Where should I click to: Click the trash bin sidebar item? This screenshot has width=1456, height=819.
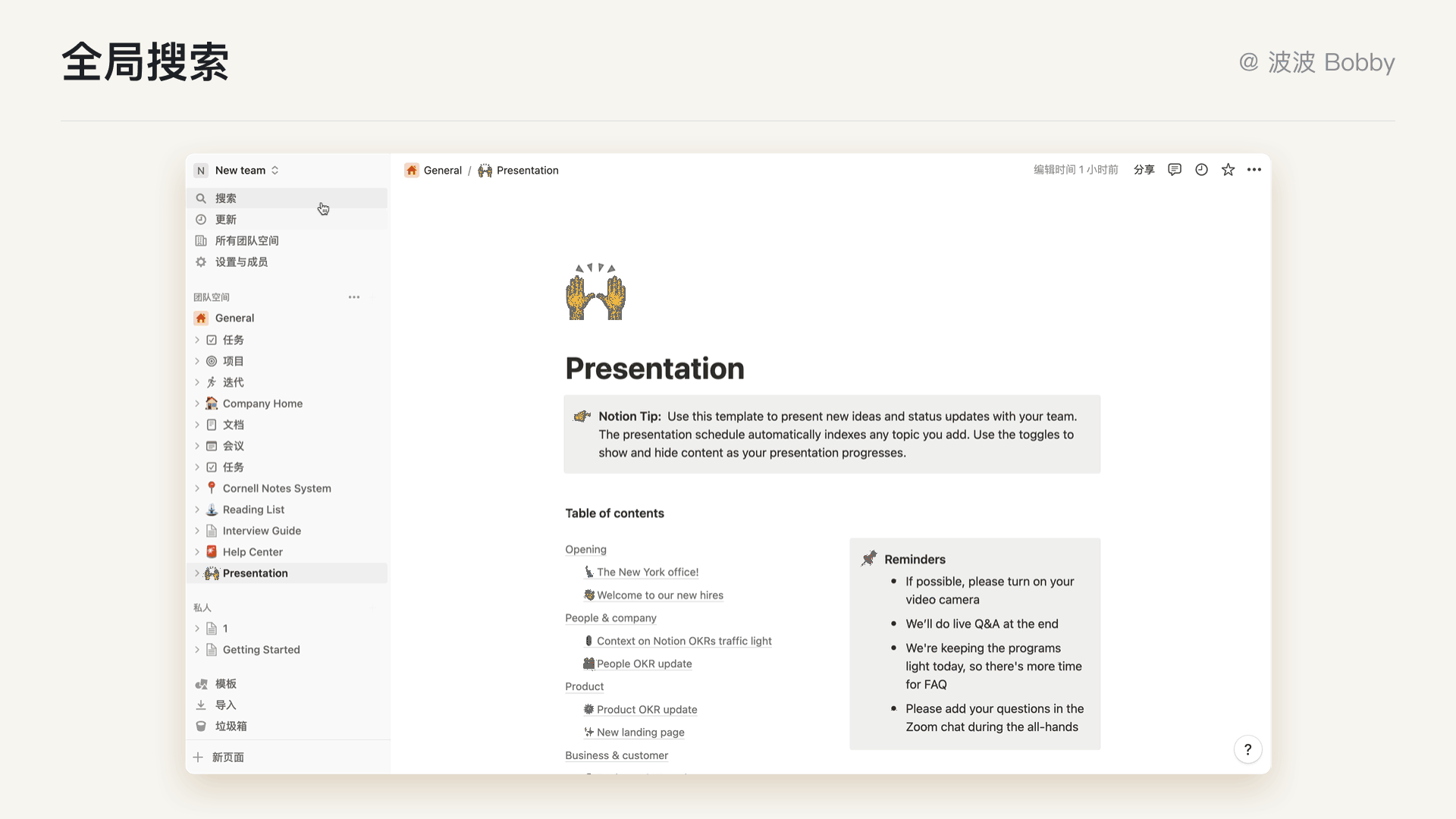(x=231, y=726)
